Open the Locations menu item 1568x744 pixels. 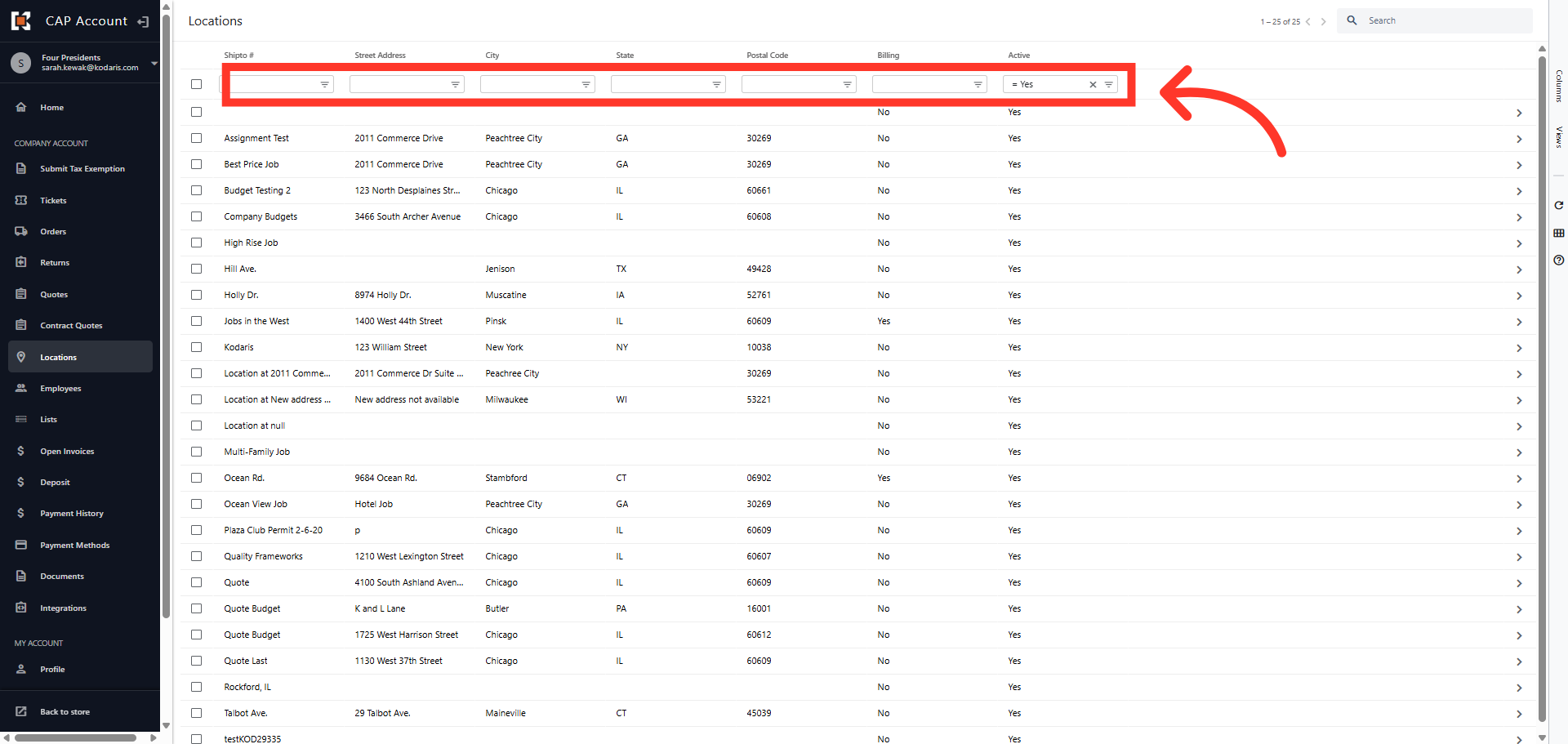pos(80,357)
